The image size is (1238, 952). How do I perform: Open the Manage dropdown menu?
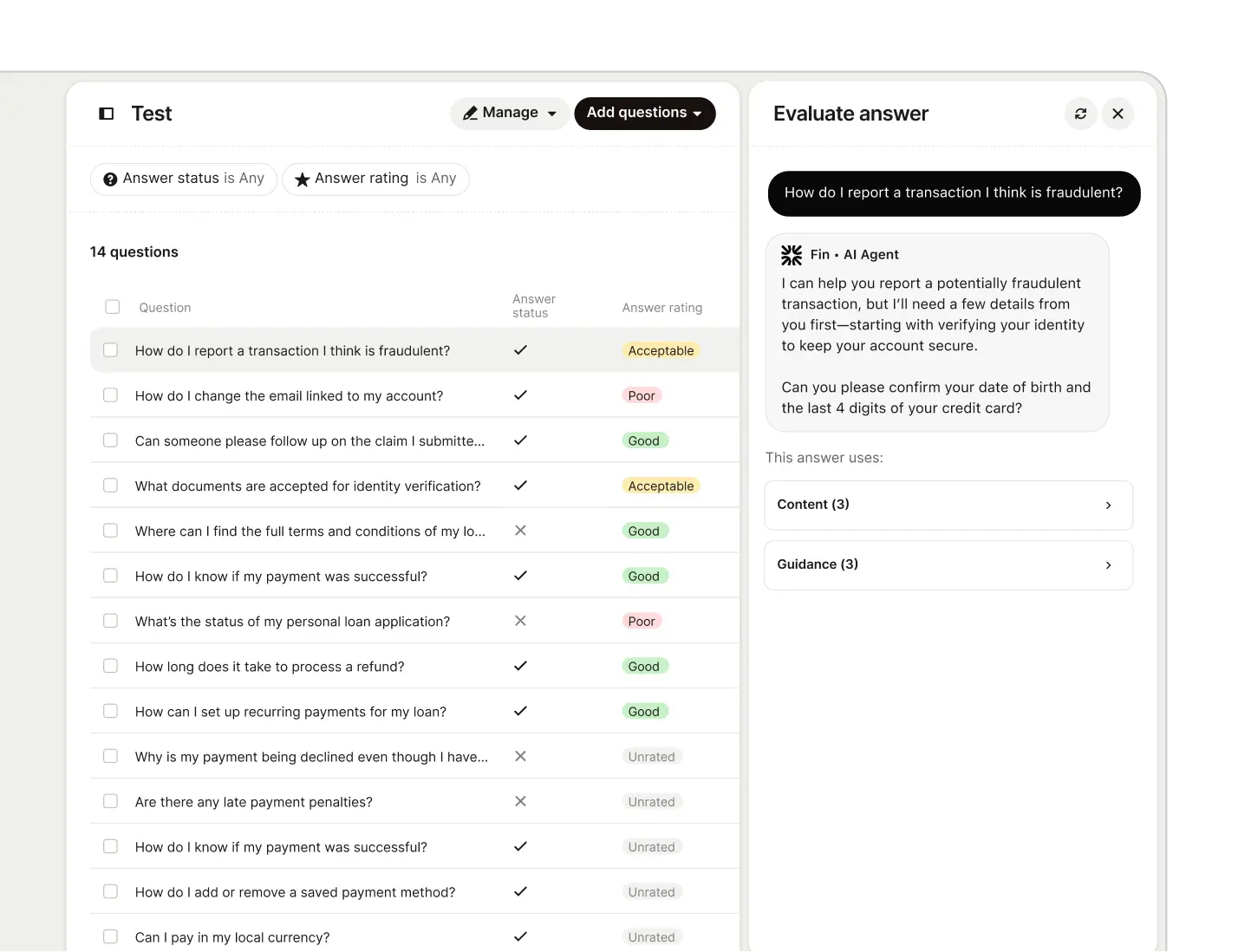[509, 114]
